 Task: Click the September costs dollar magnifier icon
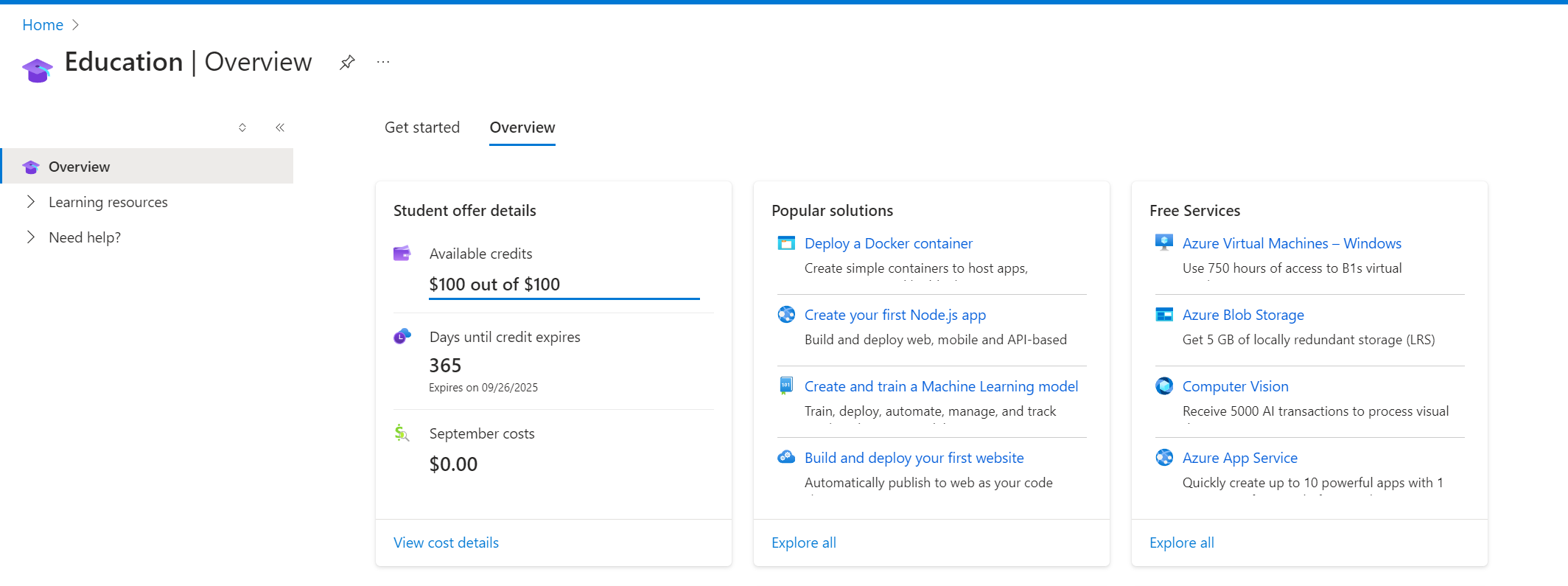pyautogui.click(x=402, y=433)
